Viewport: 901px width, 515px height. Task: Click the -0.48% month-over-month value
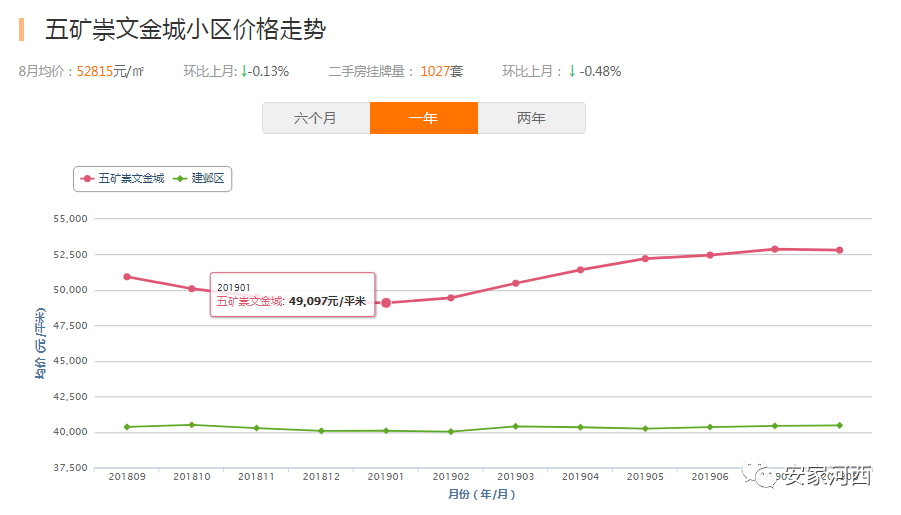pos(600,71)
